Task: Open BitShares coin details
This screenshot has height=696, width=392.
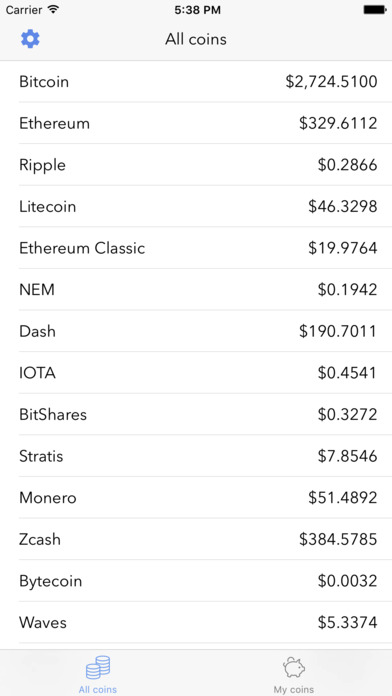Action: tap(196, 414)
